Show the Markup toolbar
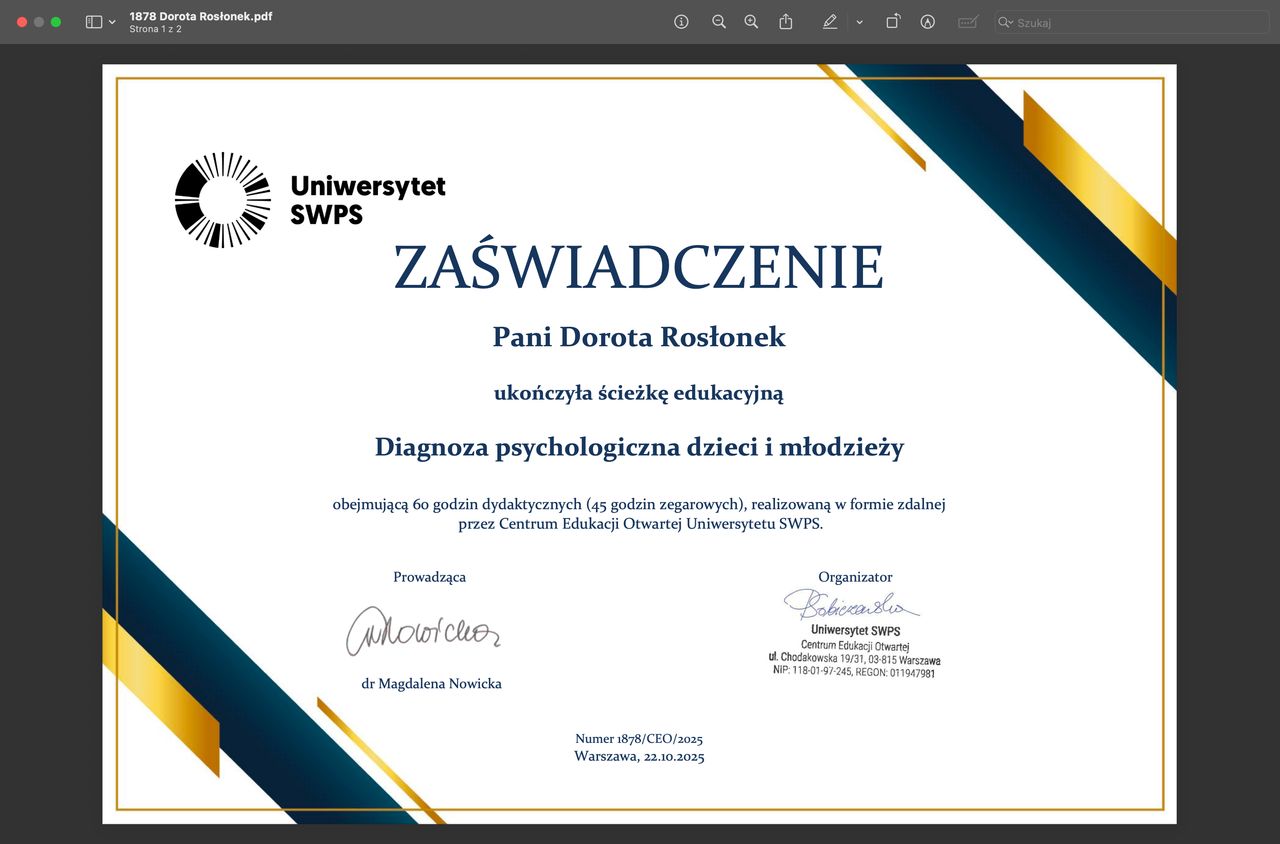Image resolution: width=1280 pixels, height=844 pixels. 927,22
